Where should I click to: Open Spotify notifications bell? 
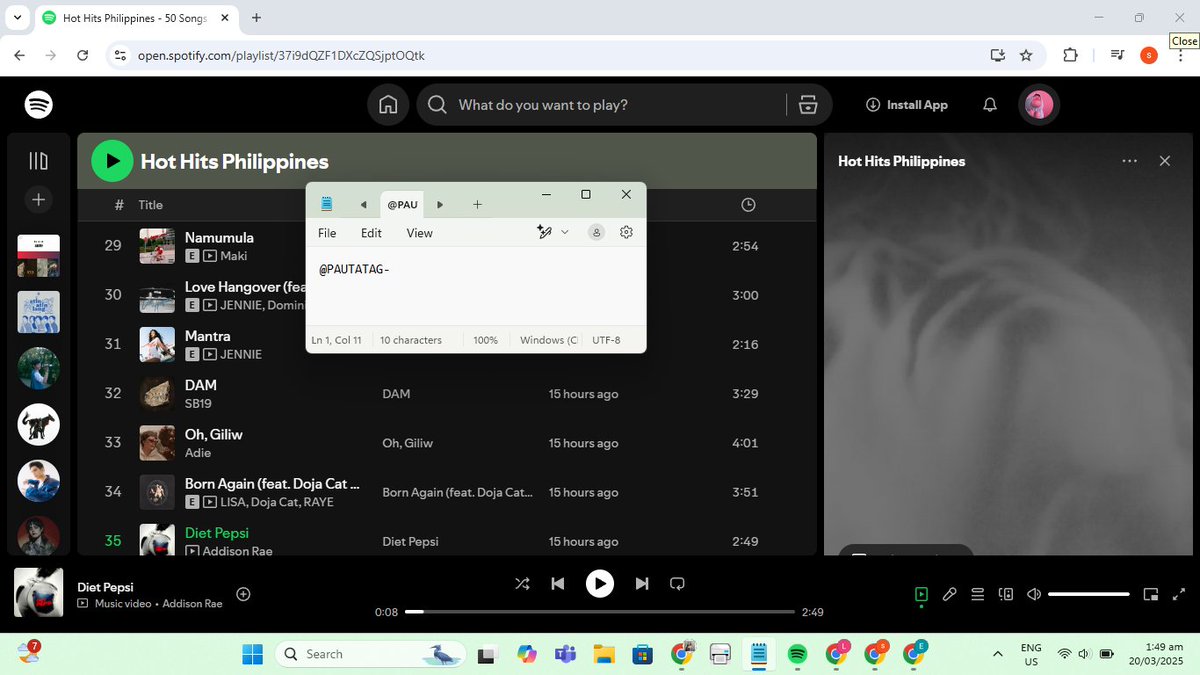click(990, 105)
